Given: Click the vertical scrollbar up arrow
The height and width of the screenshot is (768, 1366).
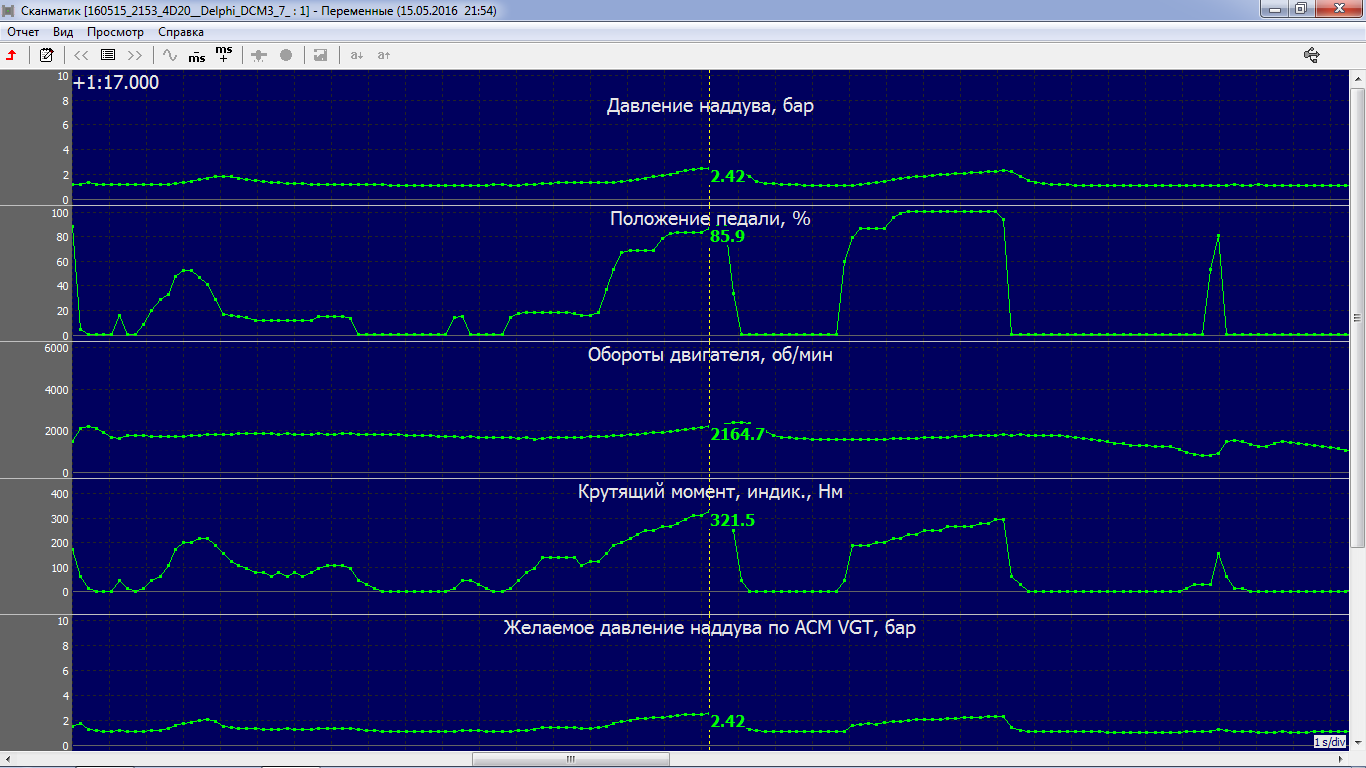Looking at the screenshot, I should coord(1357,77).
